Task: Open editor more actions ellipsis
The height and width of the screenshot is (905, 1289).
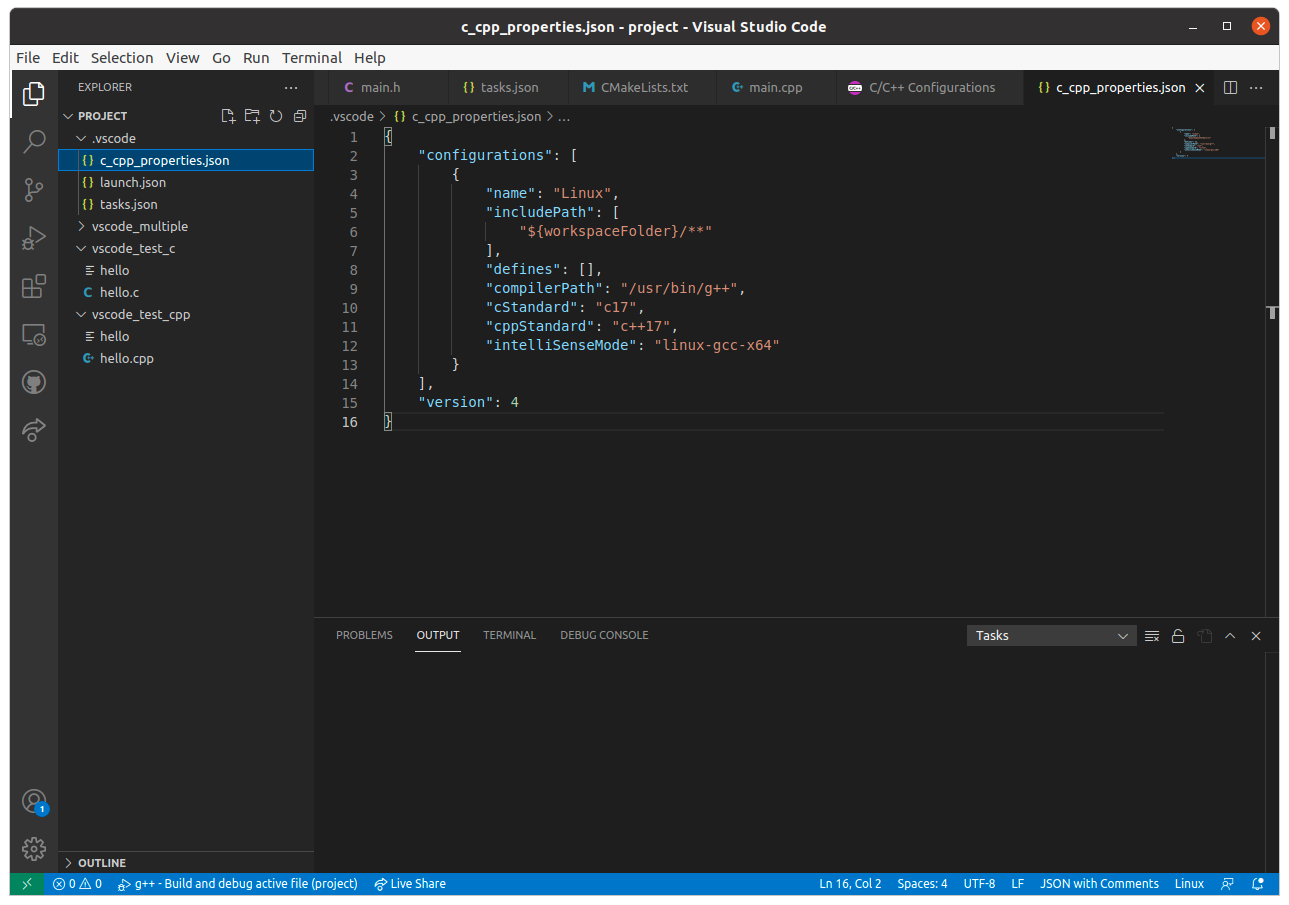Action: (x=1257, y=87)
